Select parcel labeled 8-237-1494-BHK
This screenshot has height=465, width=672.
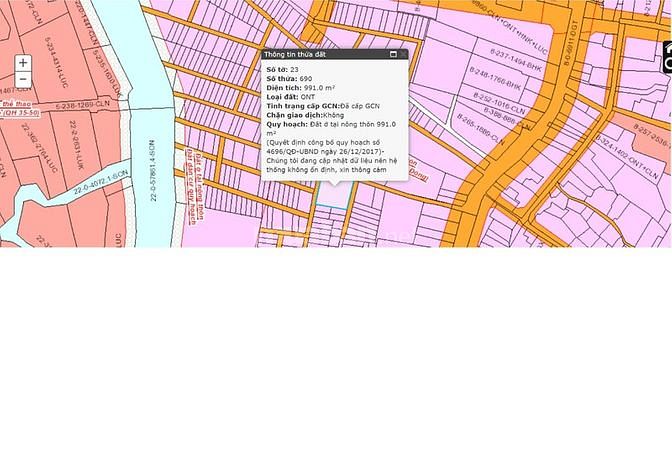516,60
